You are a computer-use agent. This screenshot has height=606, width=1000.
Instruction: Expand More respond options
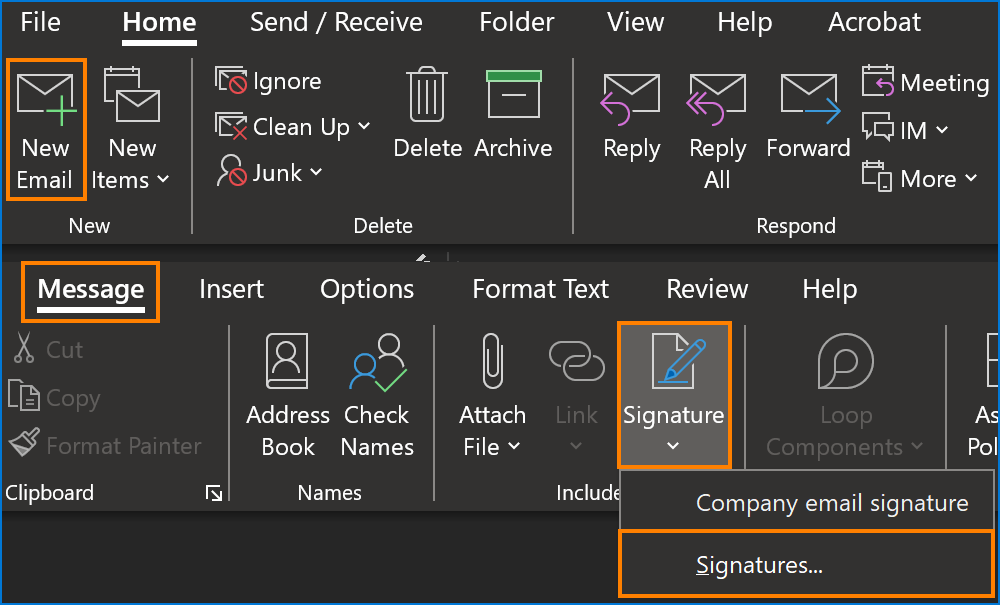pos(920,179)
